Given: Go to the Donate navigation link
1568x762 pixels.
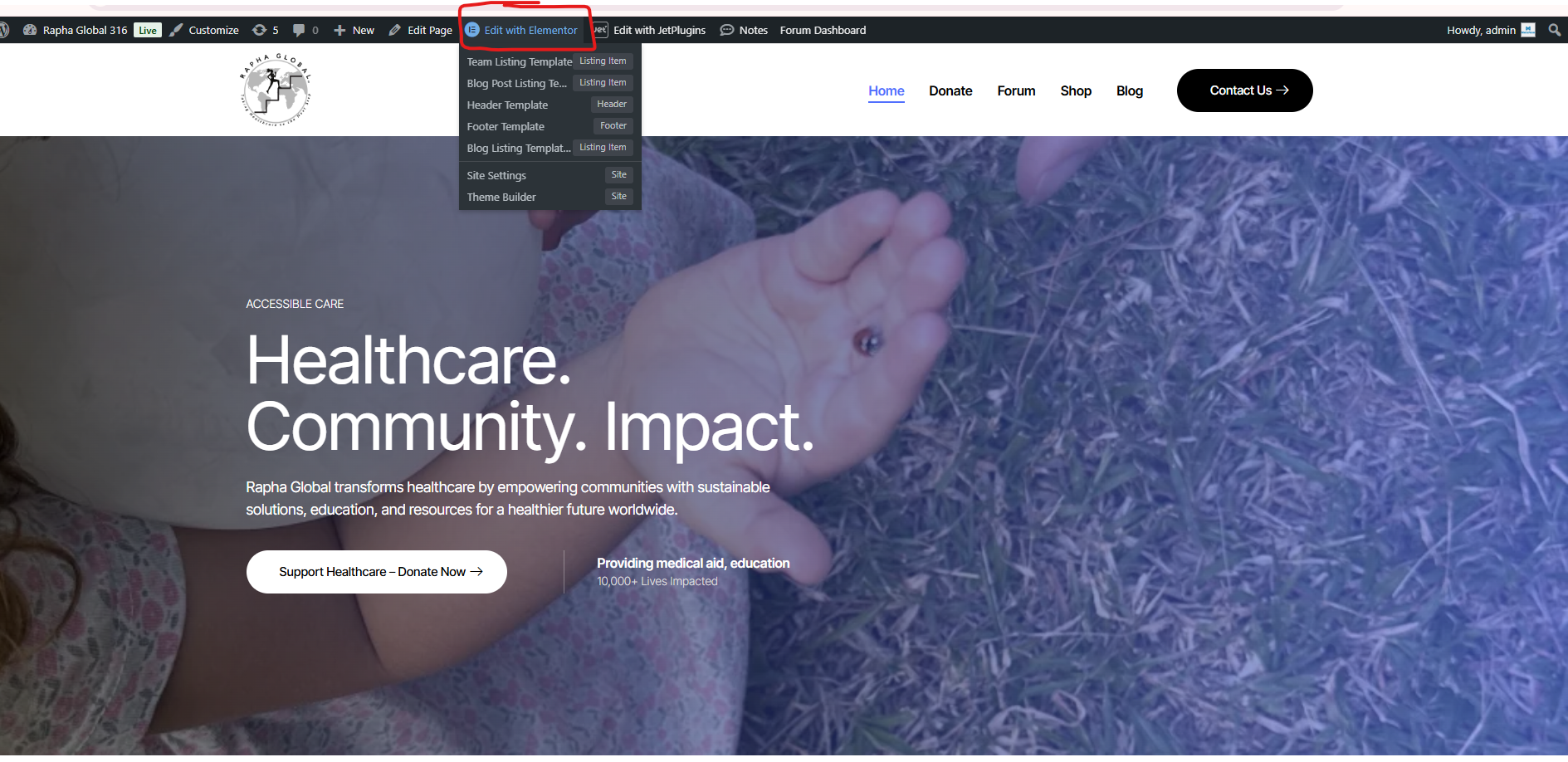Looking at the screenshot, I should 950,90.
